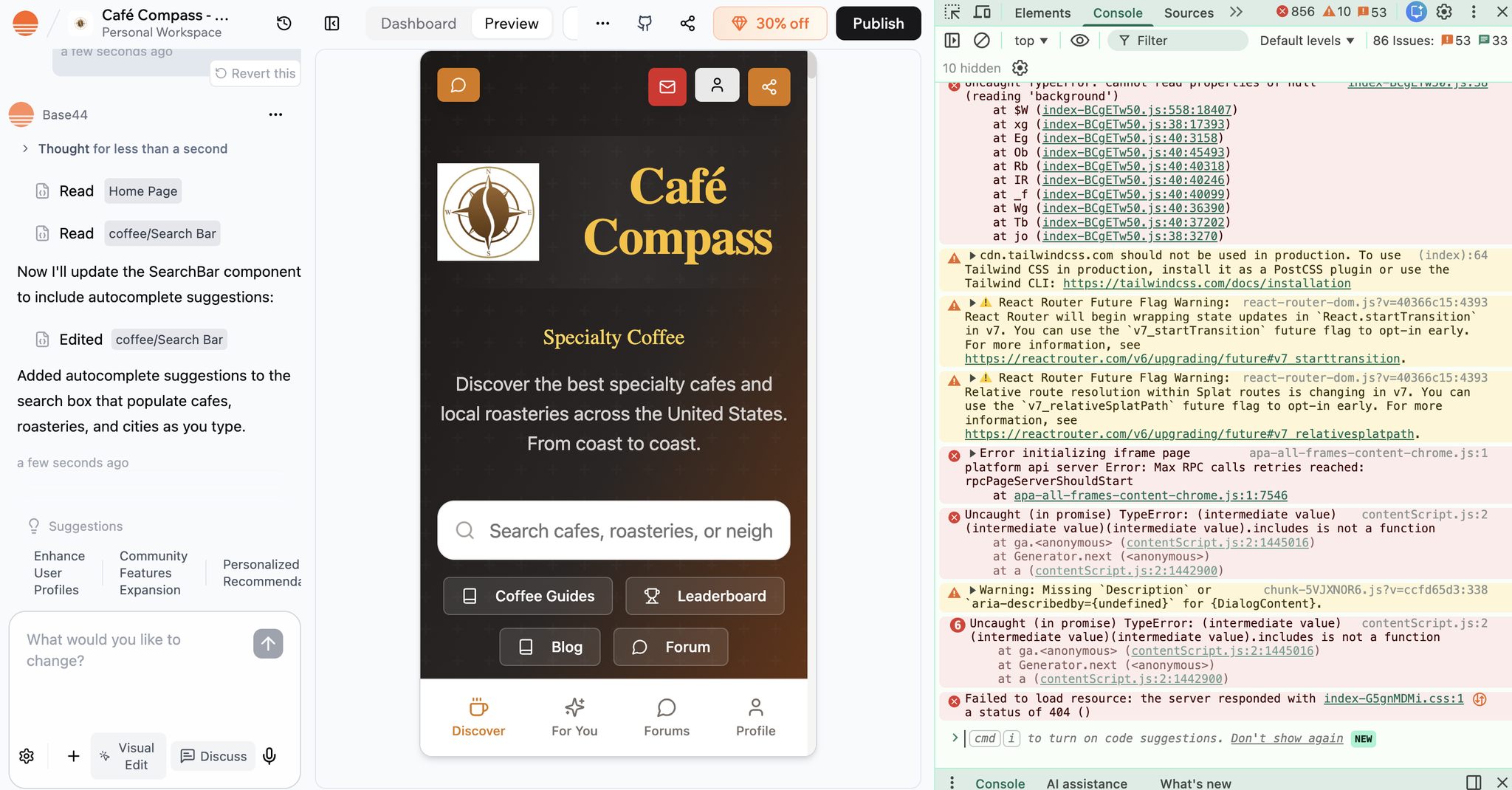Clear the console with the ban icon

[x=981, y=41]
